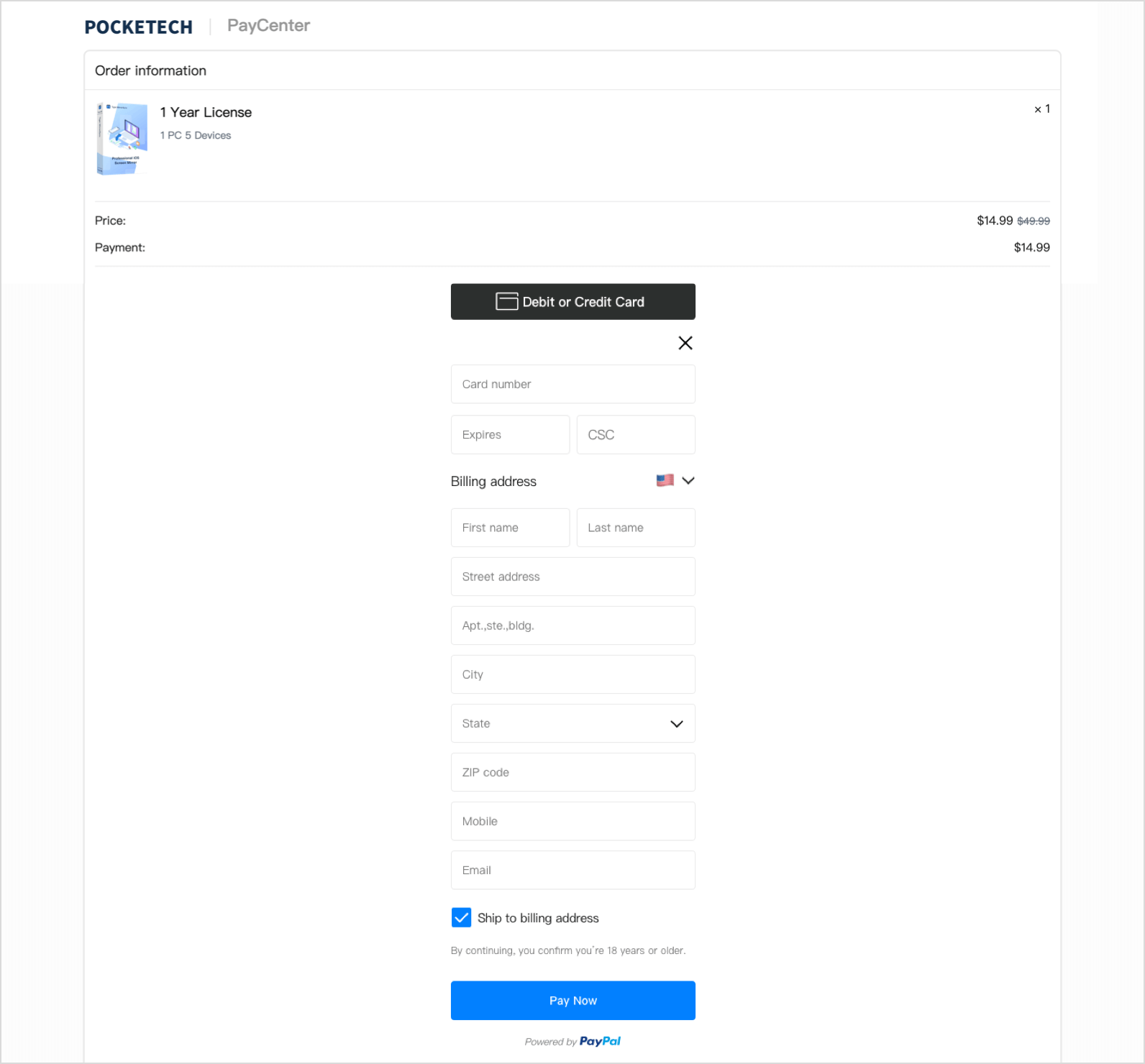Screen dimensions: 1145x1064
Task: Click the PayCenter header text
Action: (268, 26)
